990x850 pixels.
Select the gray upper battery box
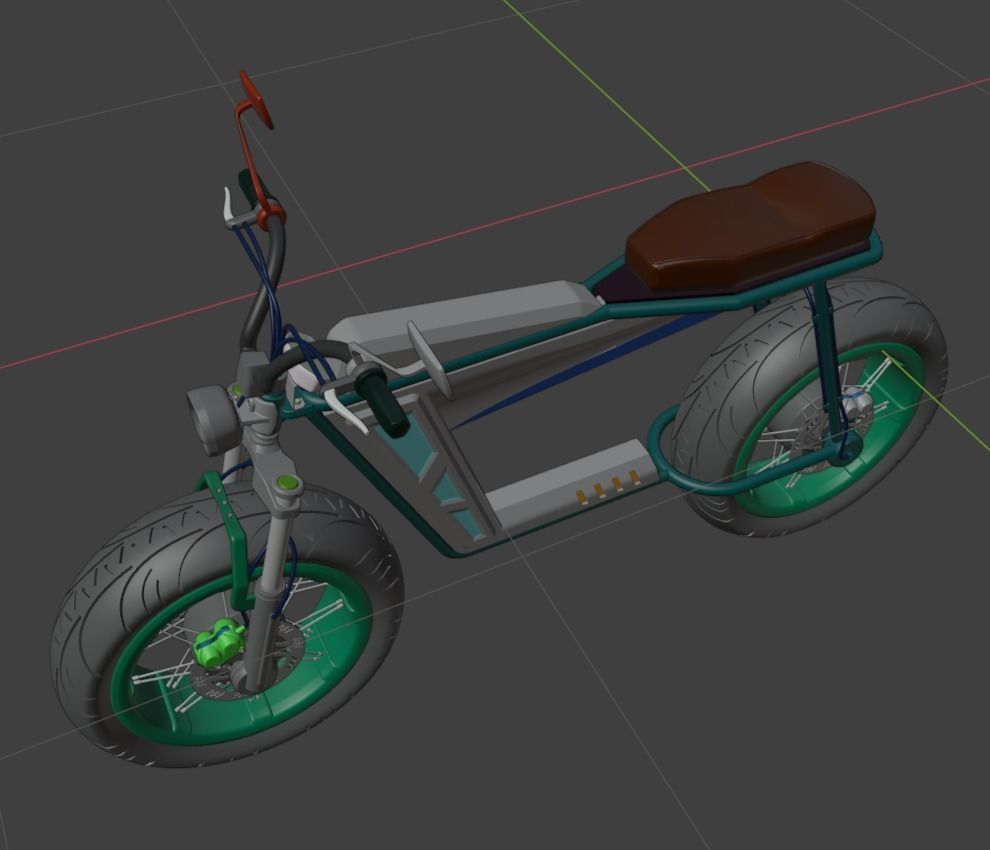coord(467,314)
